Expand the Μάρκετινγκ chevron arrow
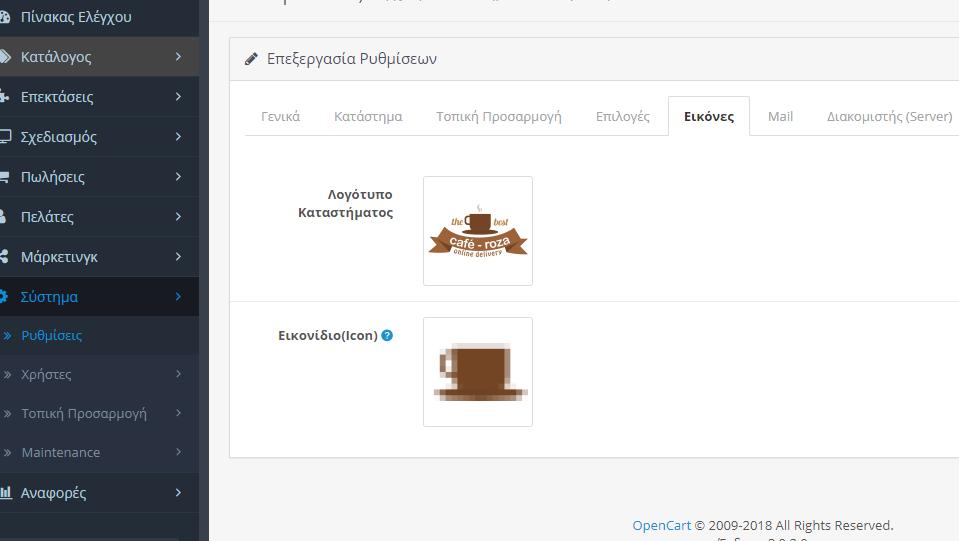This screenshot has width=959, height=541. 178,257
